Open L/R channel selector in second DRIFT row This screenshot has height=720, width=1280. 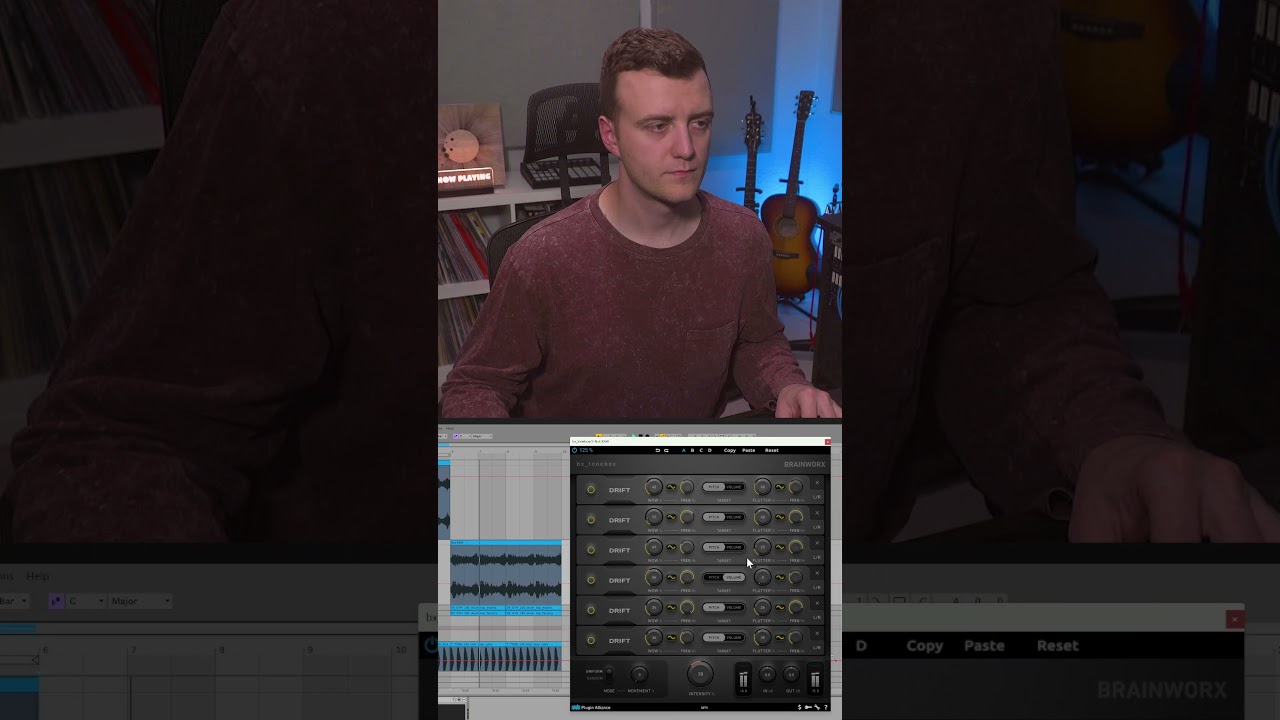pyautogui.click(x=817, y=527)
